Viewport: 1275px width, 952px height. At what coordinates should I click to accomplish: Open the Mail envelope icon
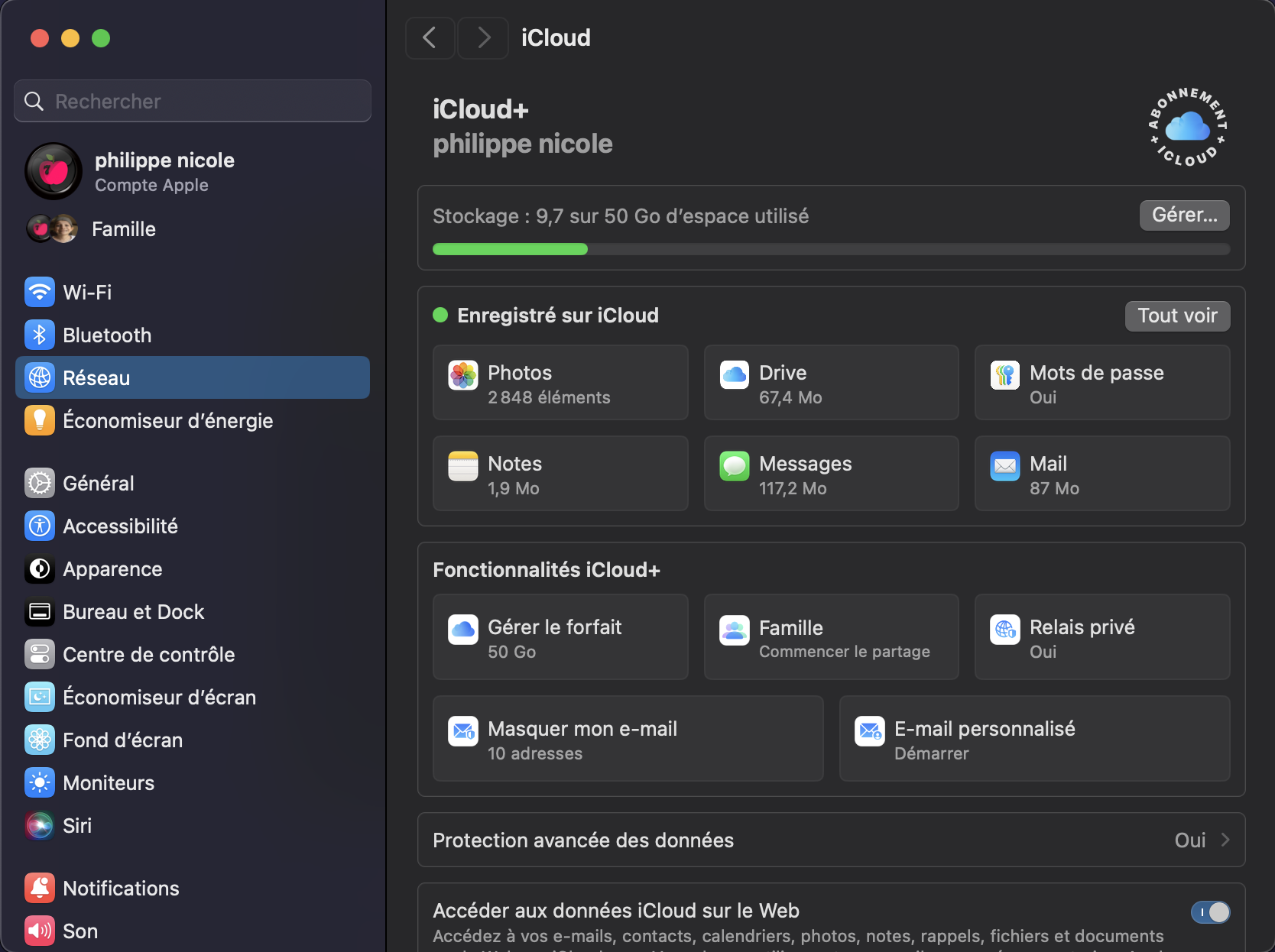(x=1004, y=466)
